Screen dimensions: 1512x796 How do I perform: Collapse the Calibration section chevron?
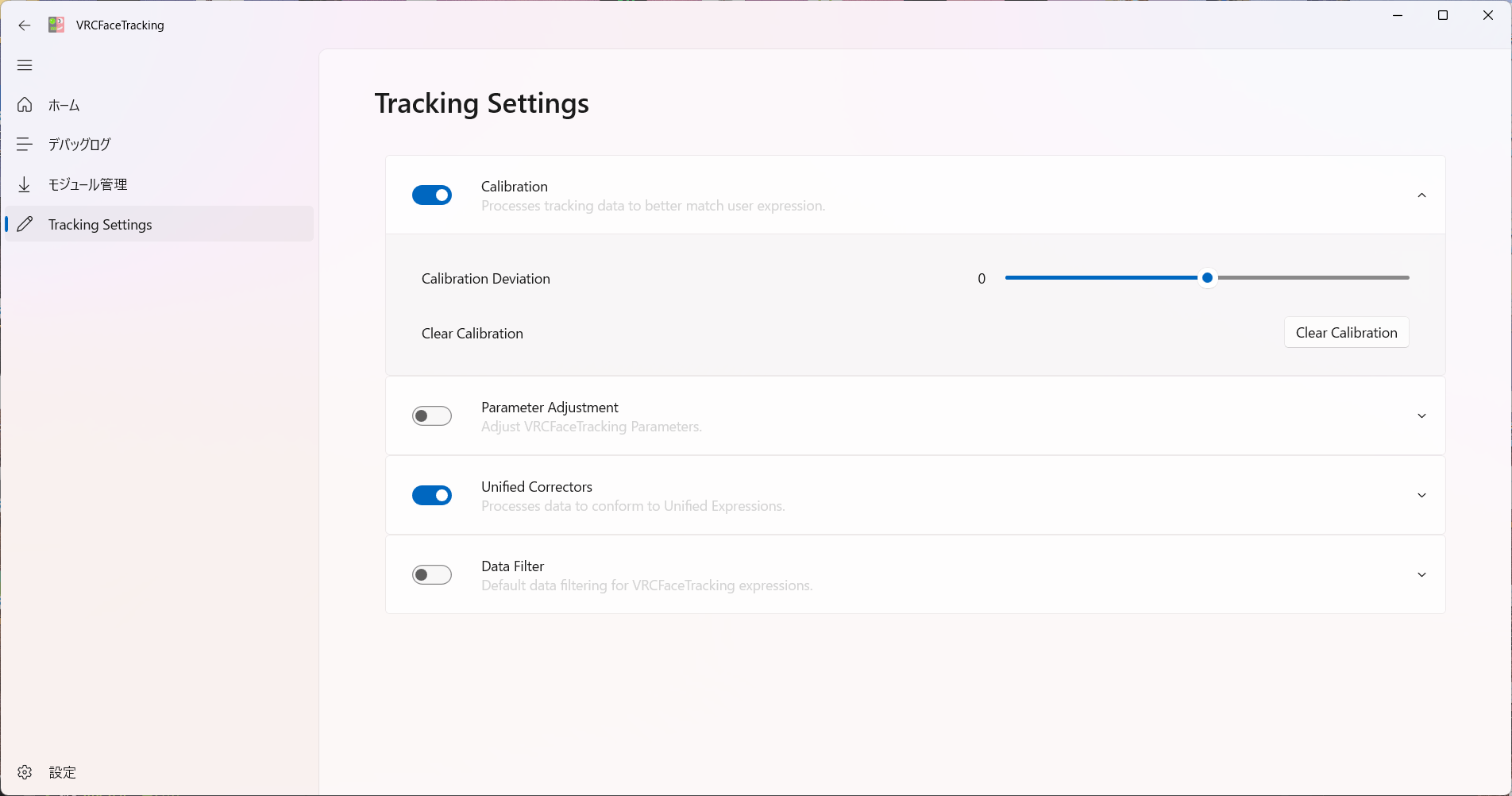click(1421, 195)
